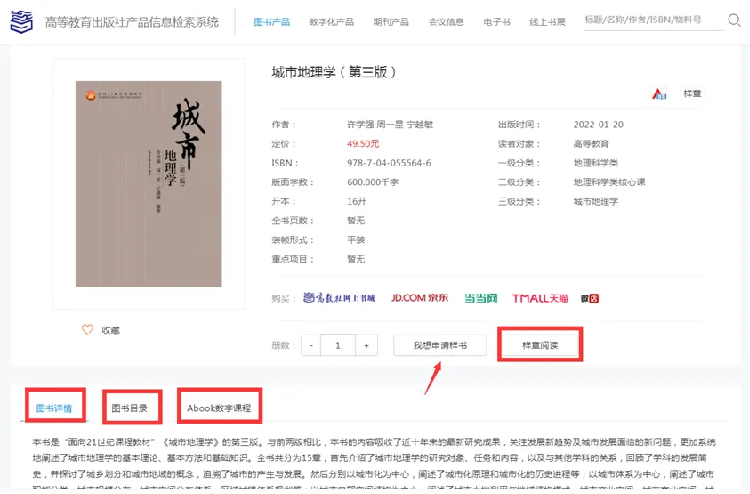Click the quantity input field showing 1
This screenshot has width=750, height=494.
pyautogui.click(x=338, y=345)
